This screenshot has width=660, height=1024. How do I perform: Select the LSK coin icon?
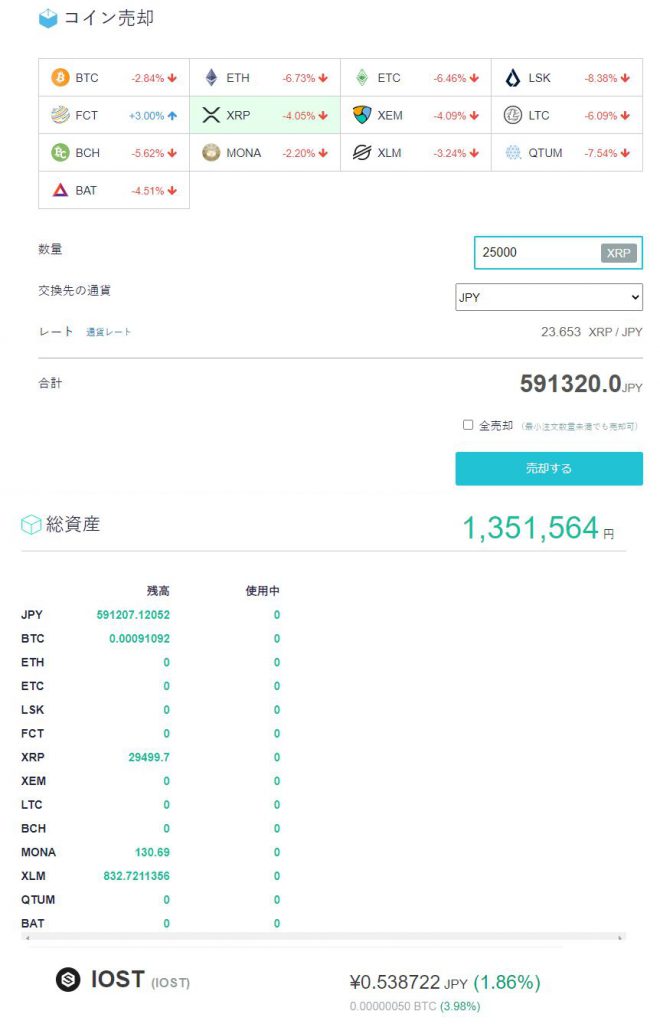[x=513, y=77]
